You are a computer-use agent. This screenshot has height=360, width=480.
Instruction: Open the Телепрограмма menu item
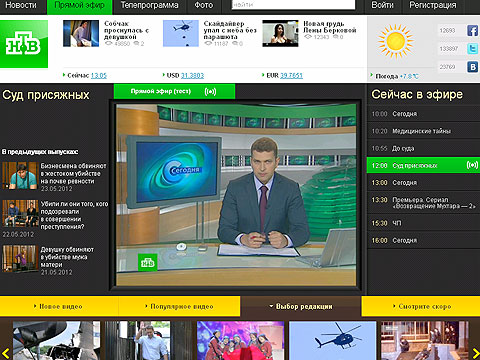(149, 5)
